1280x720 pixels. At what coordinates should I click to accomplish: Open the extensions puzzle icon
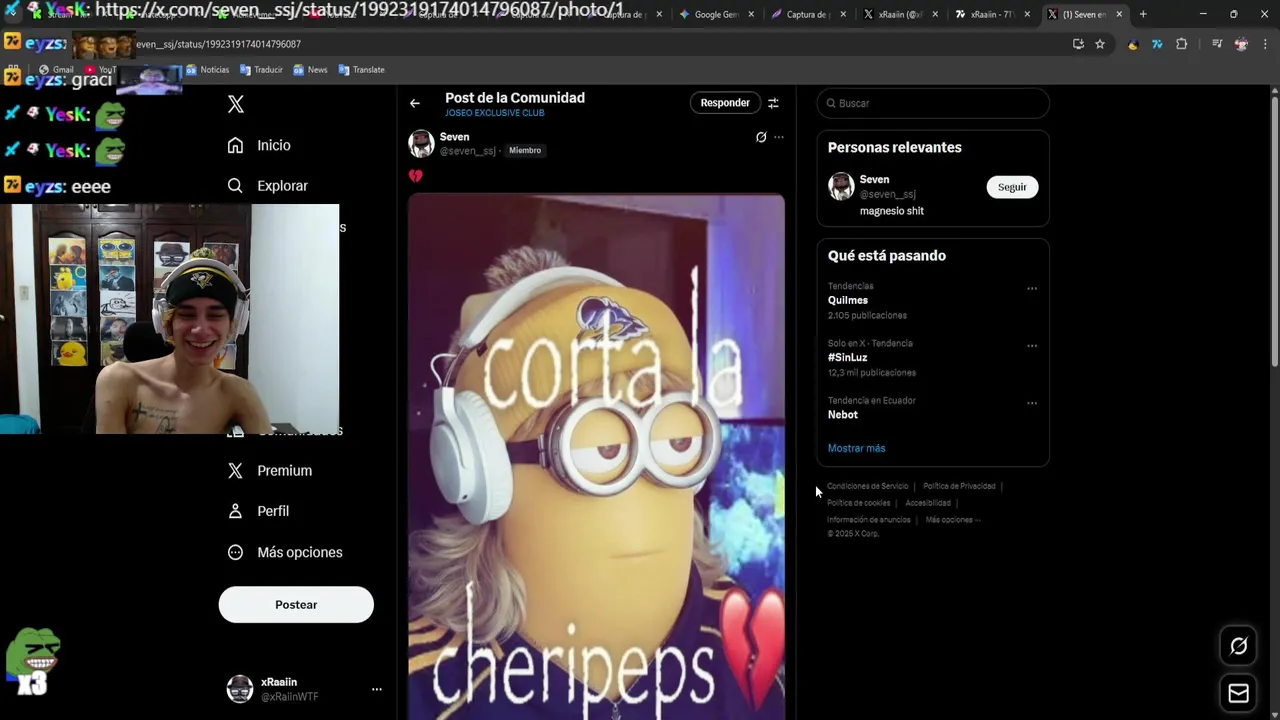[1181, 44]
